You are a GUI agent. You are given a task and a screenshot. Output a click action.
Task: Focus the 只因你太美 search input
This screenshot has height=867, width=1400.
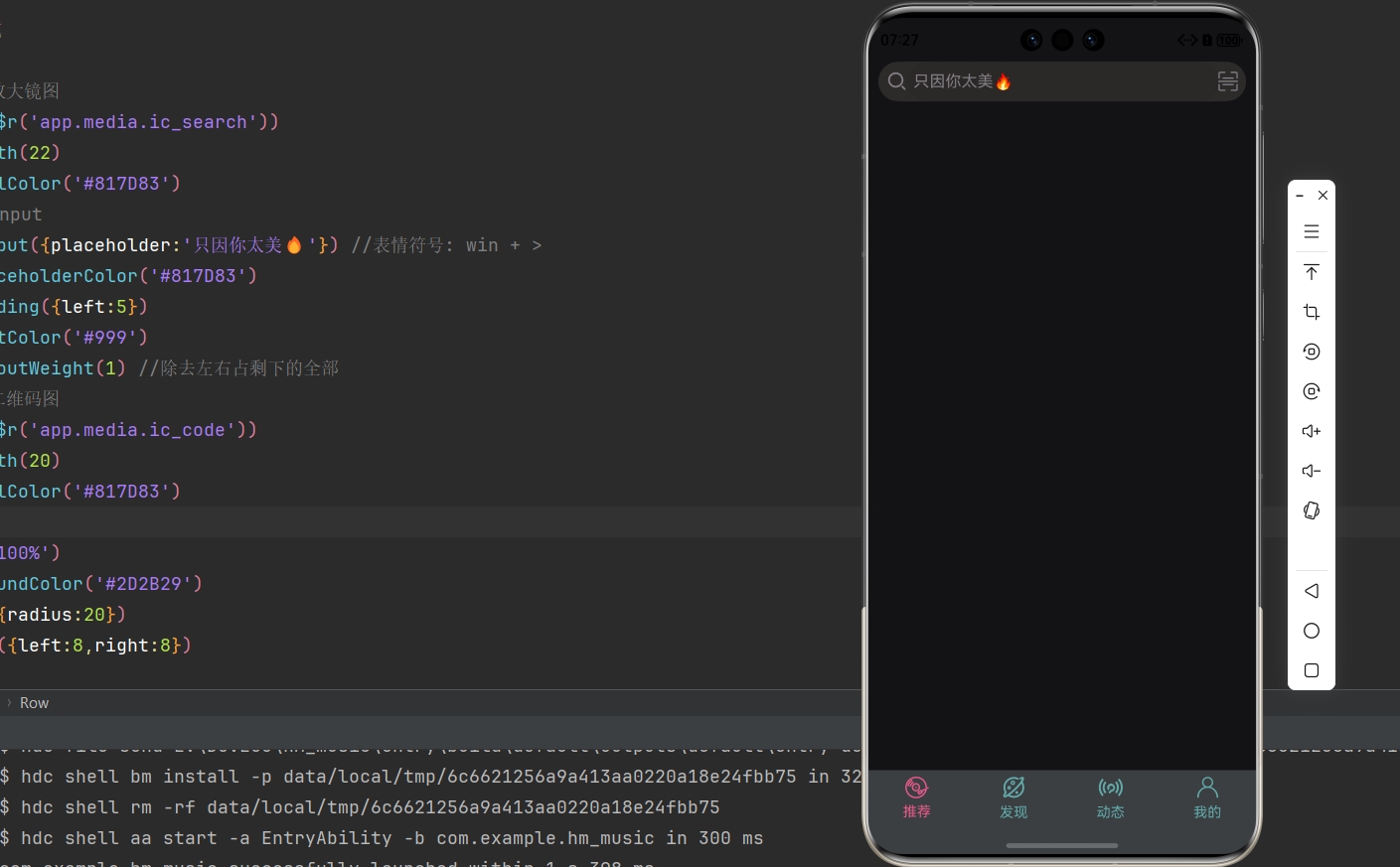1053,81
